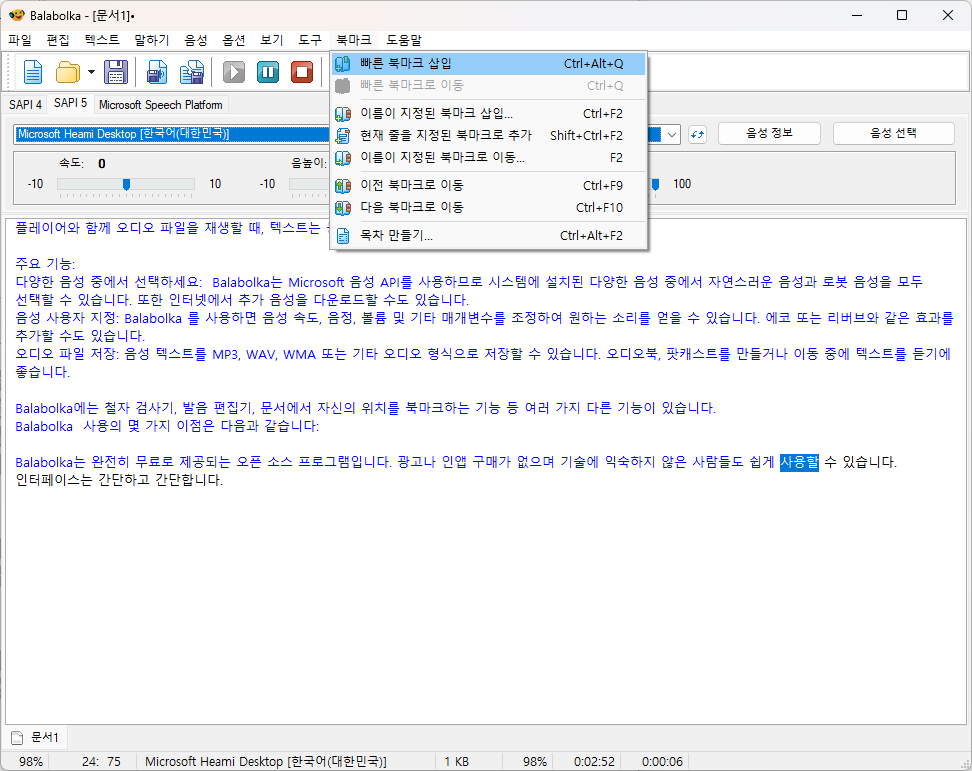Click the split and save audio icon

pos(192,73)
